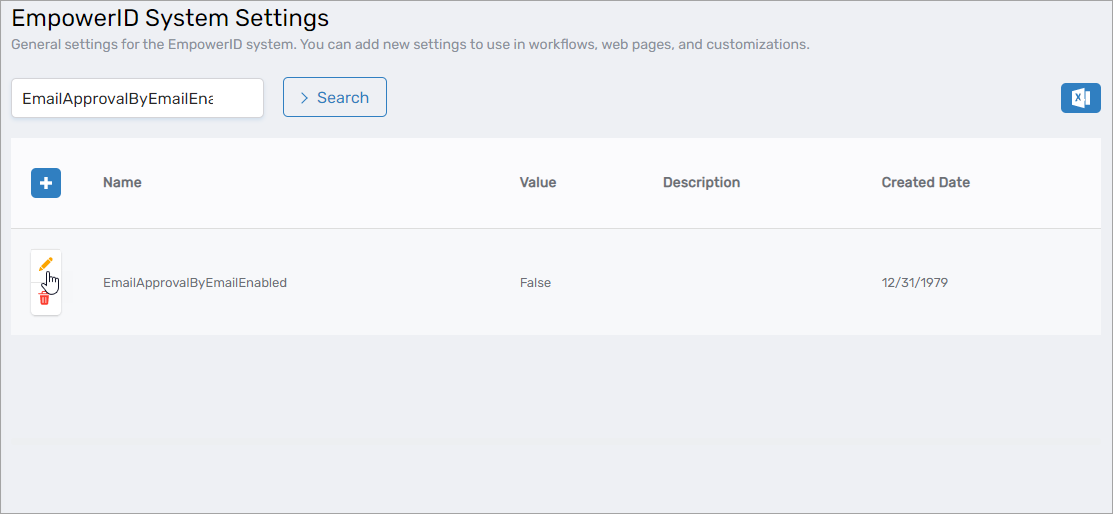Sort by Value column header
The height and width of the screenshot is (514, 1113).
click(538, 182)
